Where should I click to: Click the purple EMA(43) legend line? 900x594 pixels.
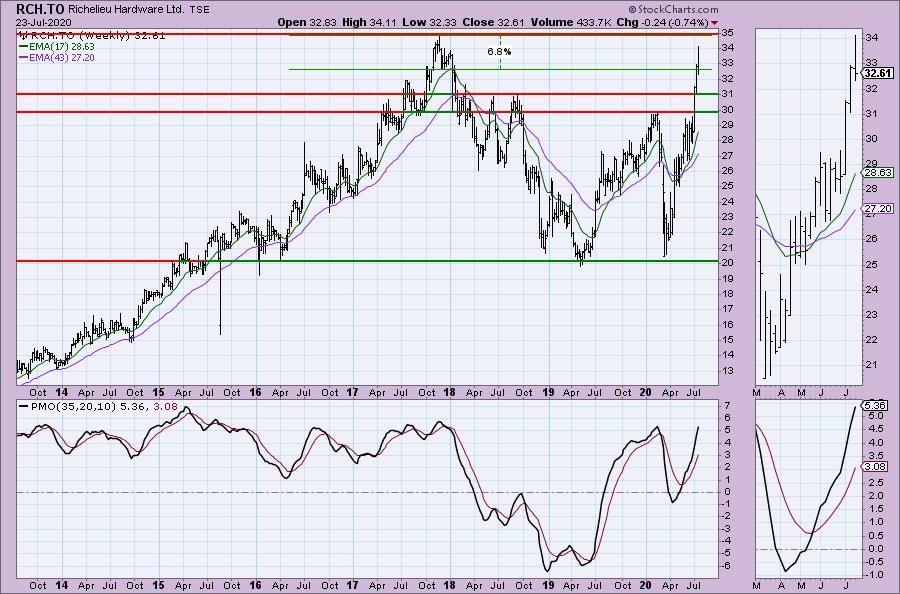[24, 58]
